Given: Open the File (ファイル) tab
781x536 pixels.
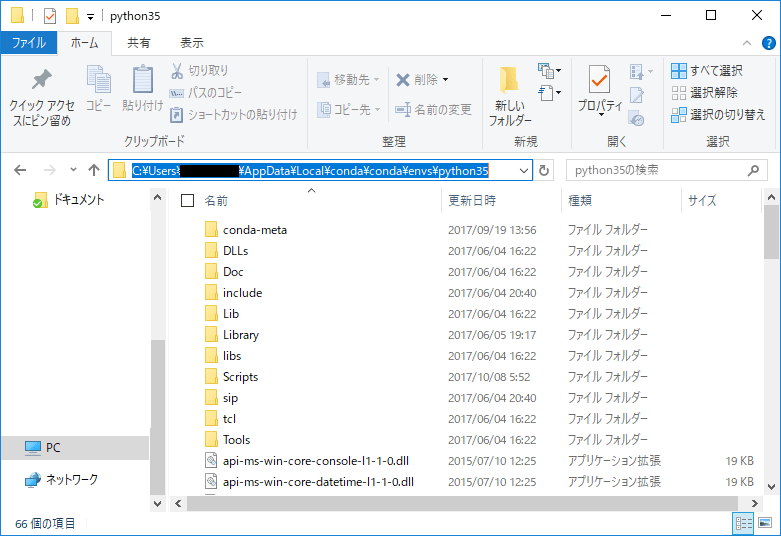Looking at the screenshot, I should pos(29,43).
